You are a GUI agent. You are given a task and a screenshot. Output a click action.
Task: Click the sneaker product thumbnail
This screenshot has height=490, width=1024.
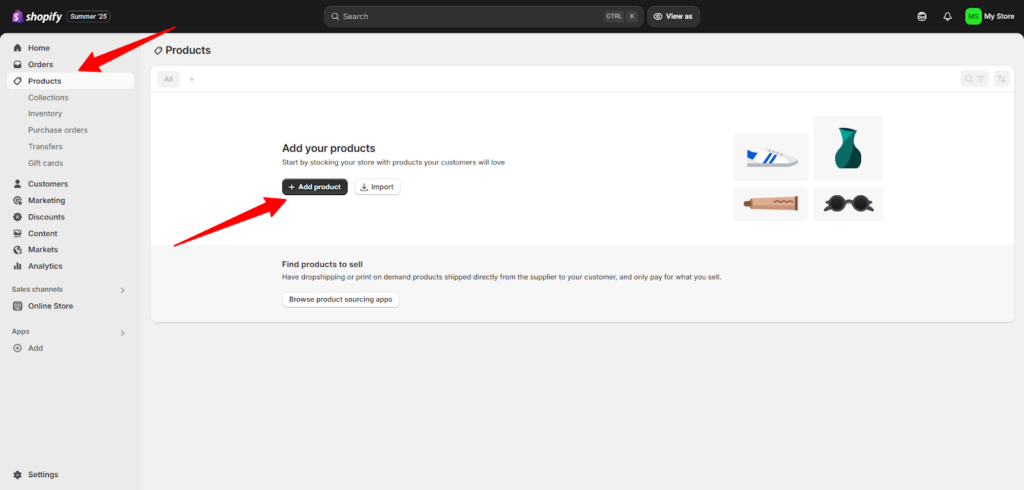coord(770,157)
